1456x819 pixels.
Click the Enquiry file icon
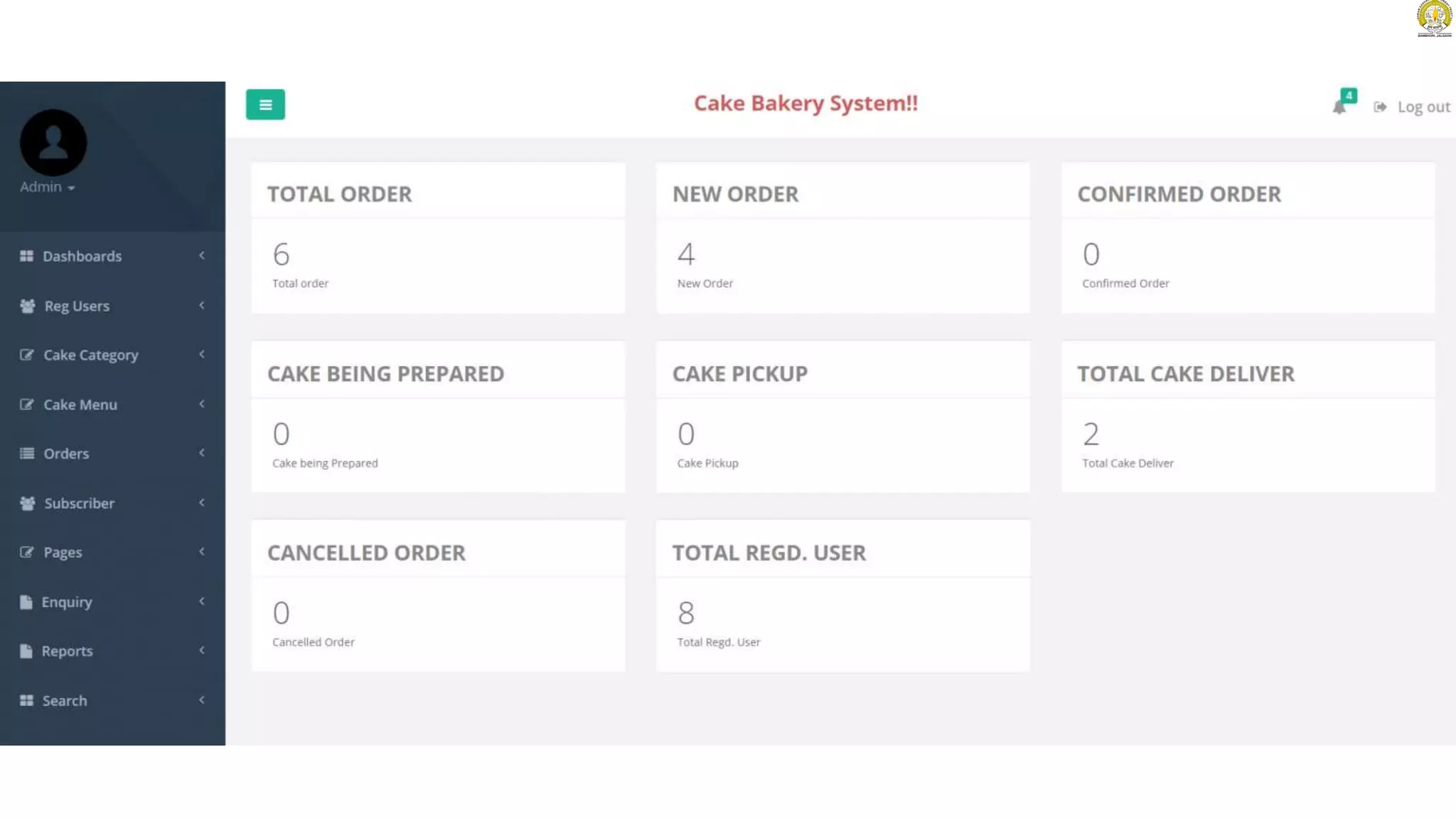coord(26,602)
